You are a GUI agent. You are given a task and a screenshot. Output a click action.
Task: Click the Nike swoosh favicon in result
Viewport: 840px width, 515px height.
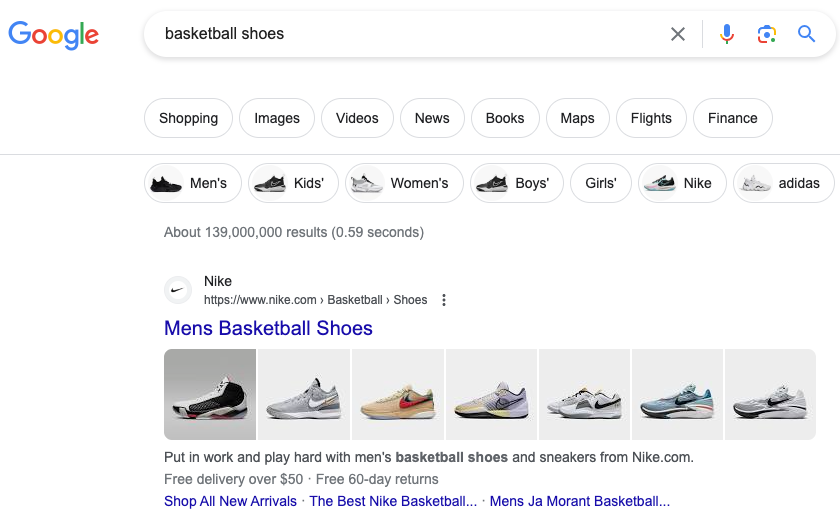178,290
